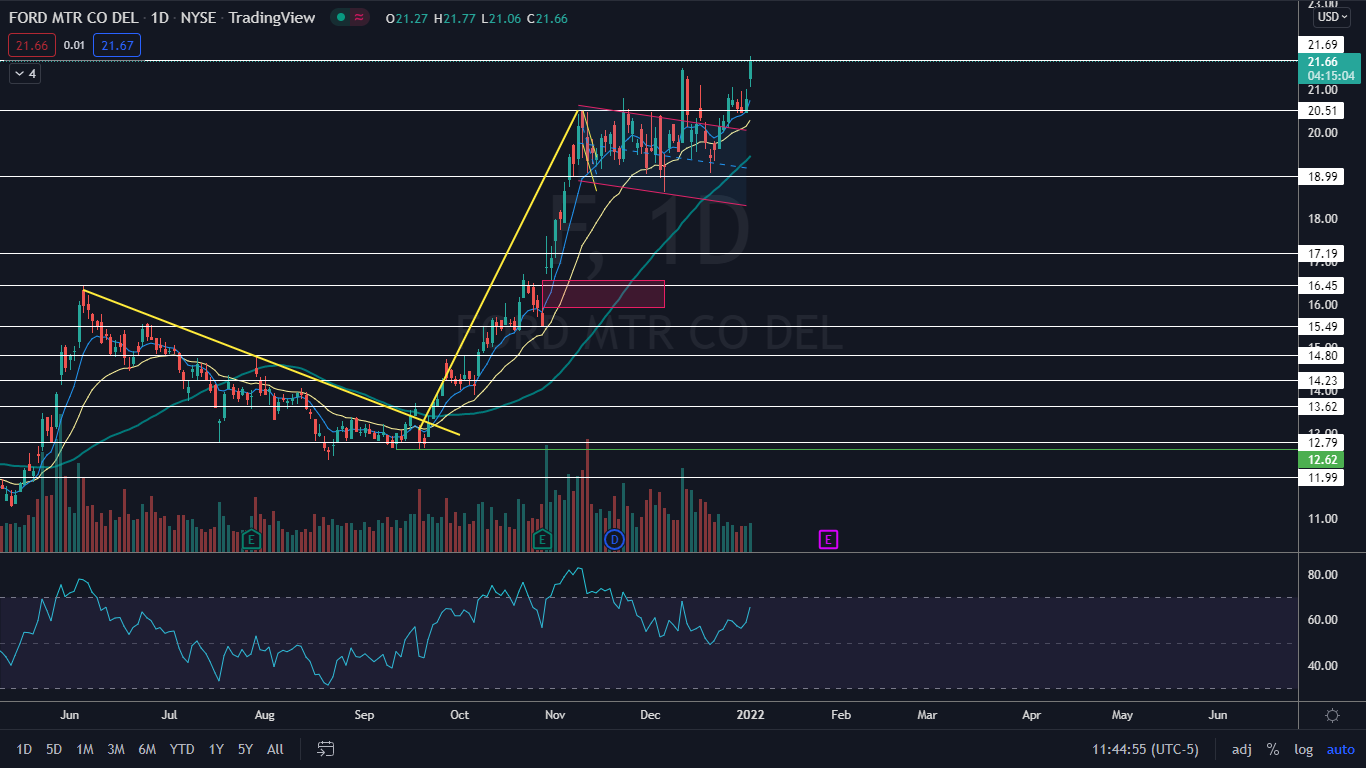The width and height of the screenshot is (1366, 768).
Task: Expand the indicator legend showing 4
Action: point(24,73)
